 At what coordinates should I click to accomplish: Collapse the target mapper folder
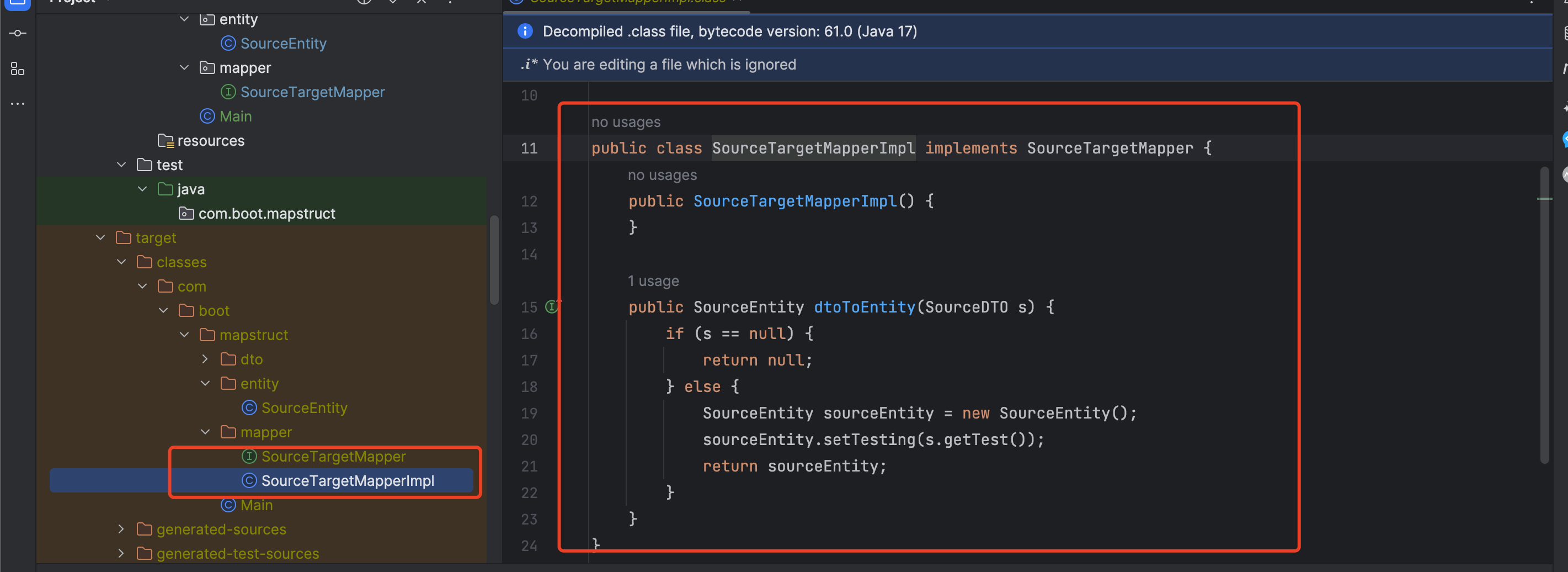(205, 432)
